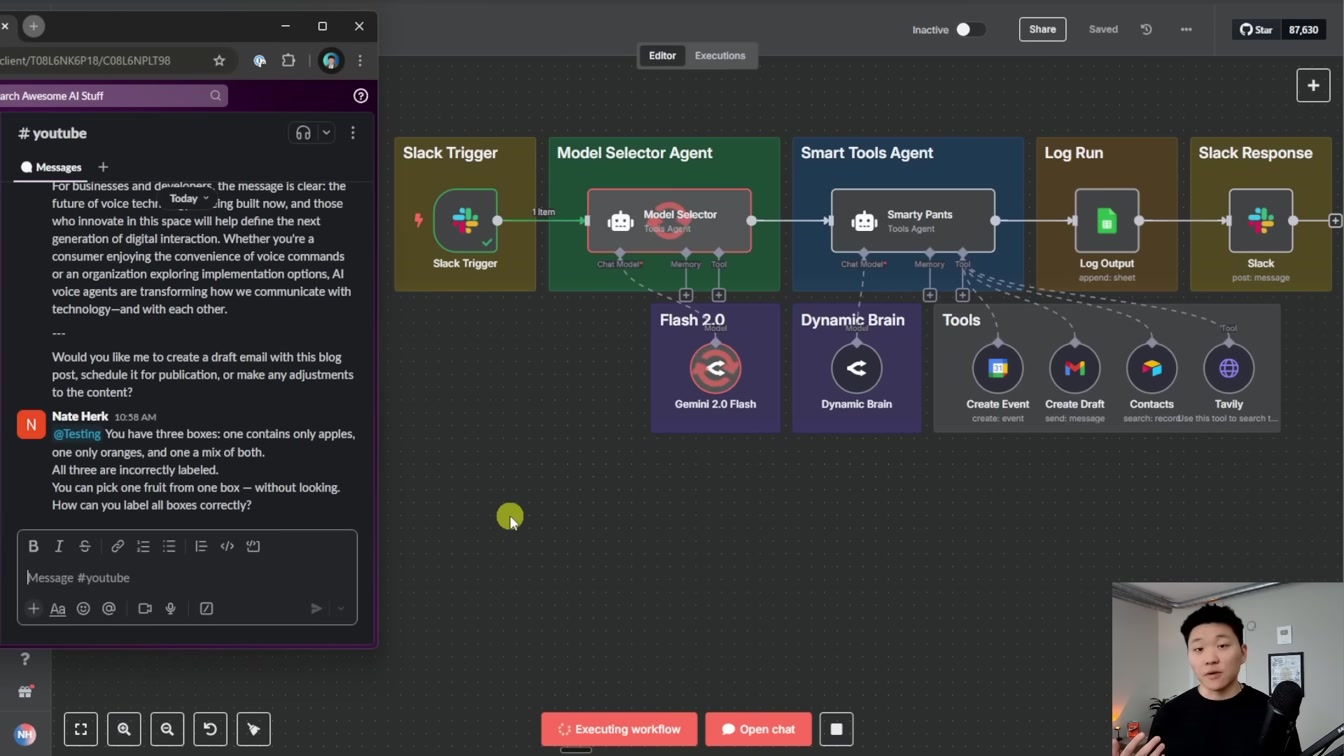This screenshot has width=1344, height=756.
Task: Insert a blockquote in Slack composer
Action: point(201,546)
